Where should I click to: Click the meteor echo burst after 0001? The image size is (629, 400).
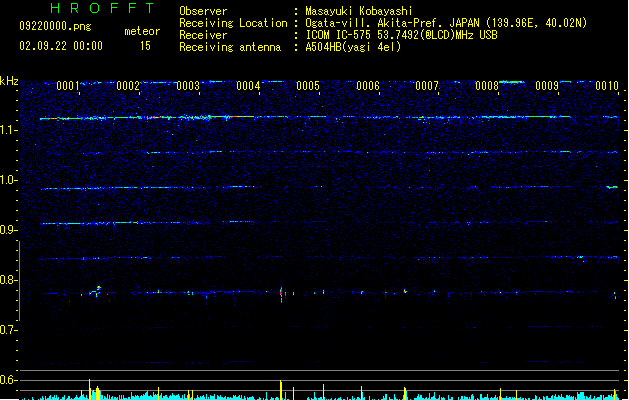(x=95, y=291)
